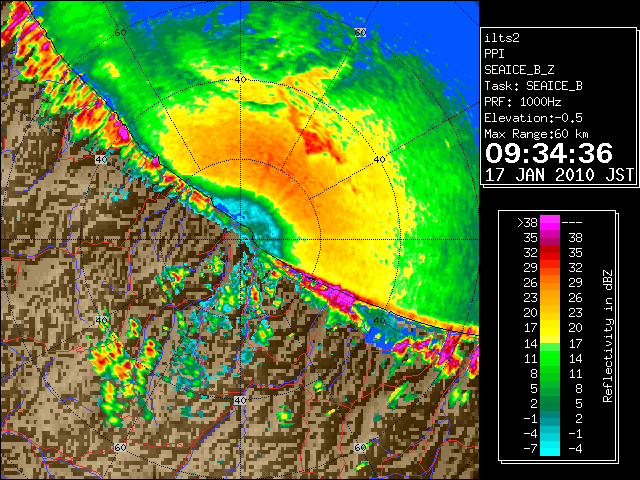This screenshot has width=640, height=480.
Task: Click the 40 km ring label southwest over land
Action: 101,320
